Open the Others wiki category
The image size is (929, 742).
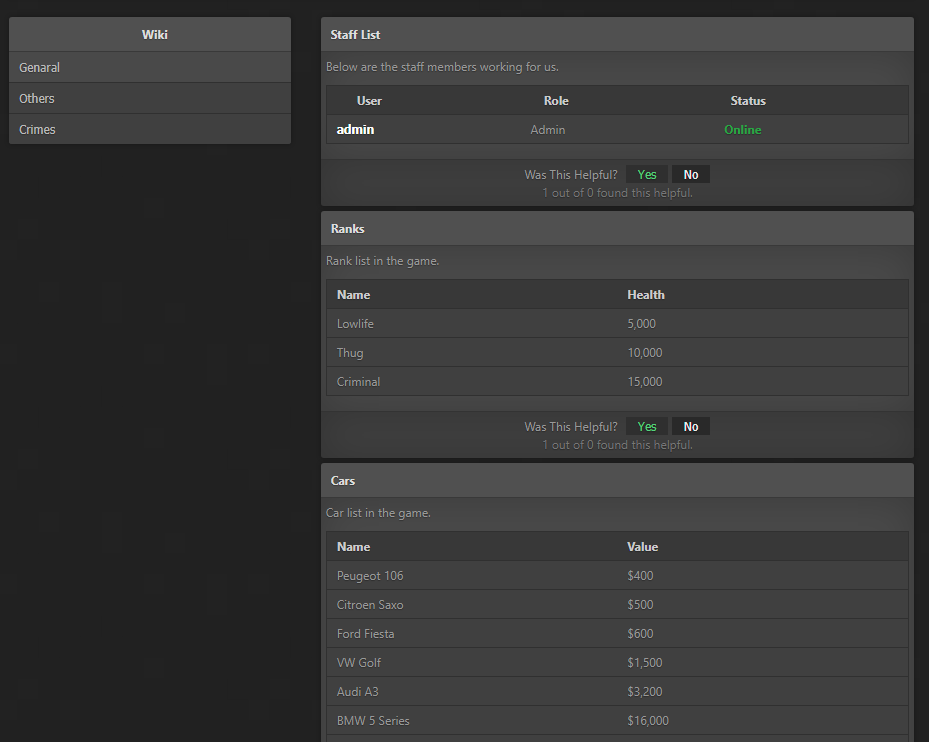tap(37, 99)
